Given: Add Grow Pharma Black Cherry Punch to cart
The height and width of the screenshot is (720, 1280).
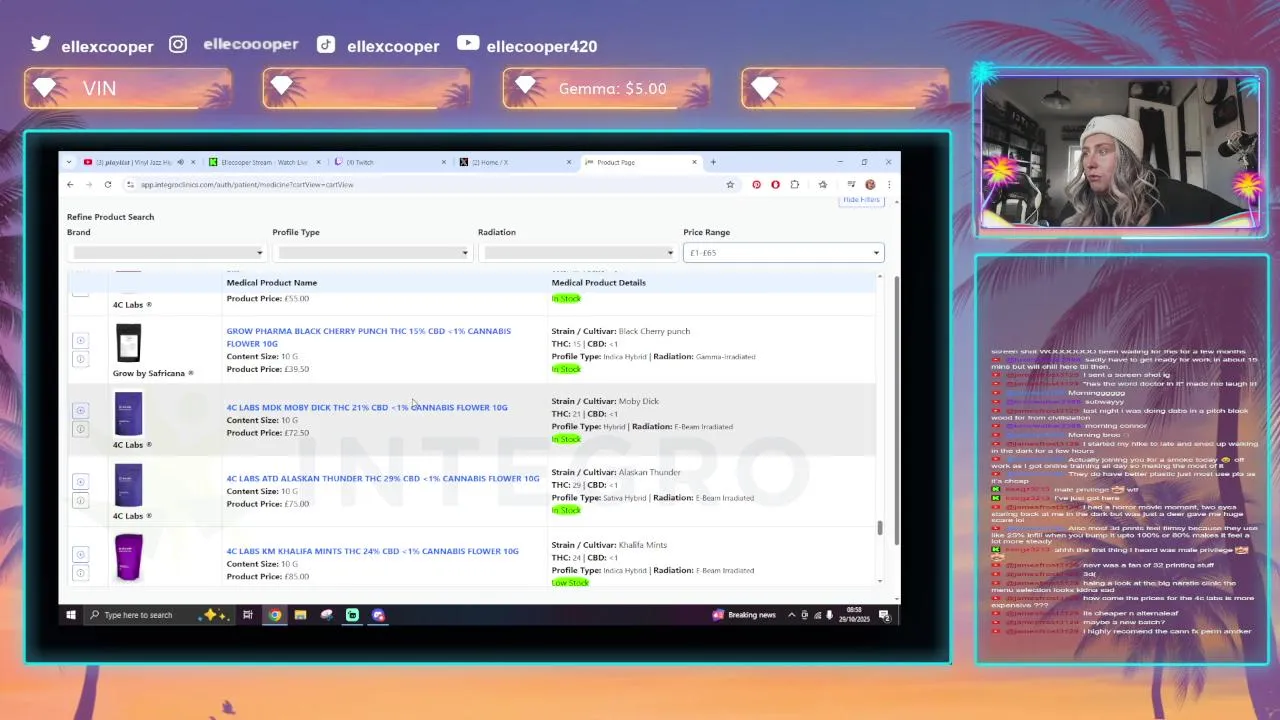Looking at the screenshot, I should [81, 340].
